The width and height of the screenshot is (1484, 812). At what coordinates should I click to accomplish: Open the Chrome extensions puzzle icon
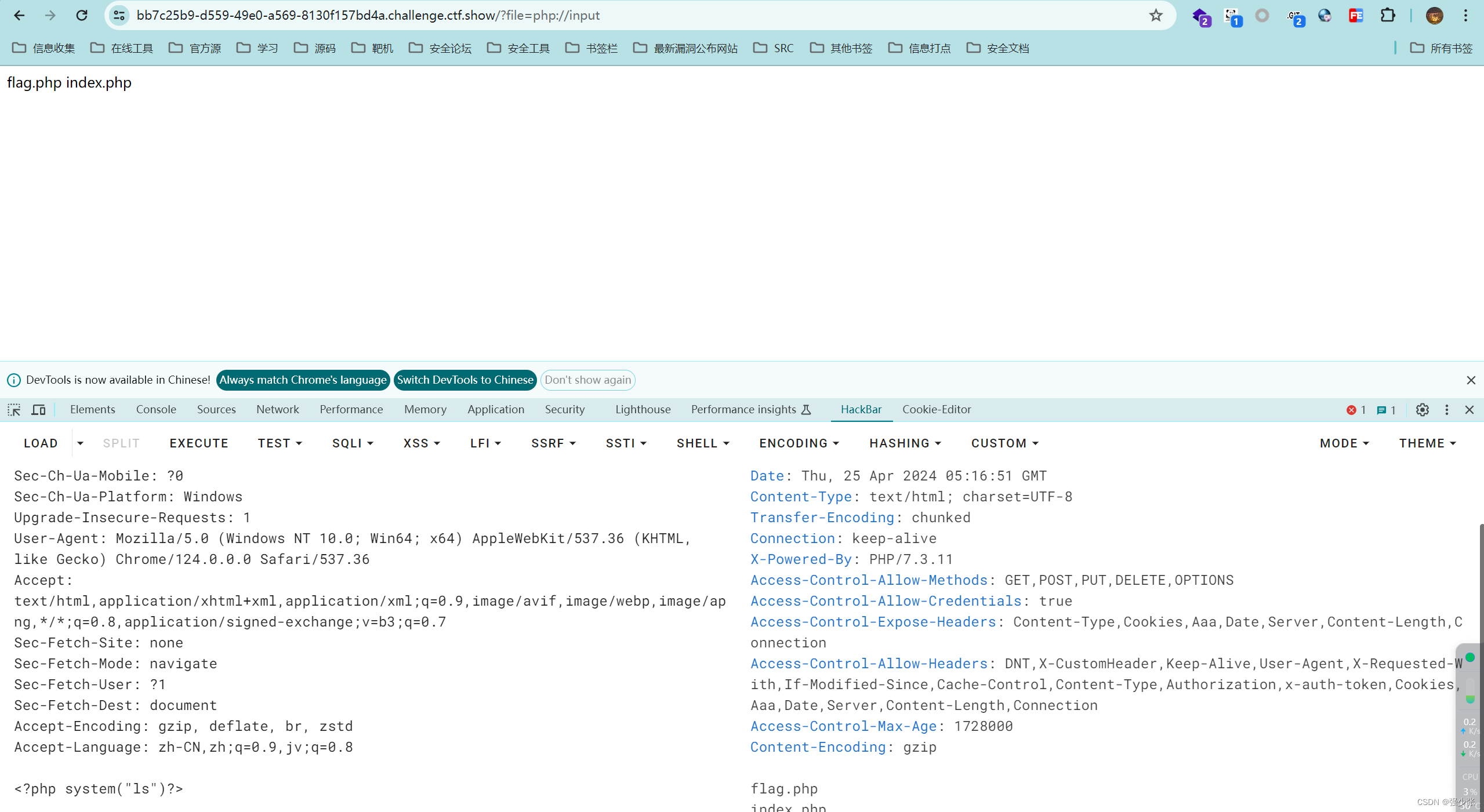coord(1387,16)
